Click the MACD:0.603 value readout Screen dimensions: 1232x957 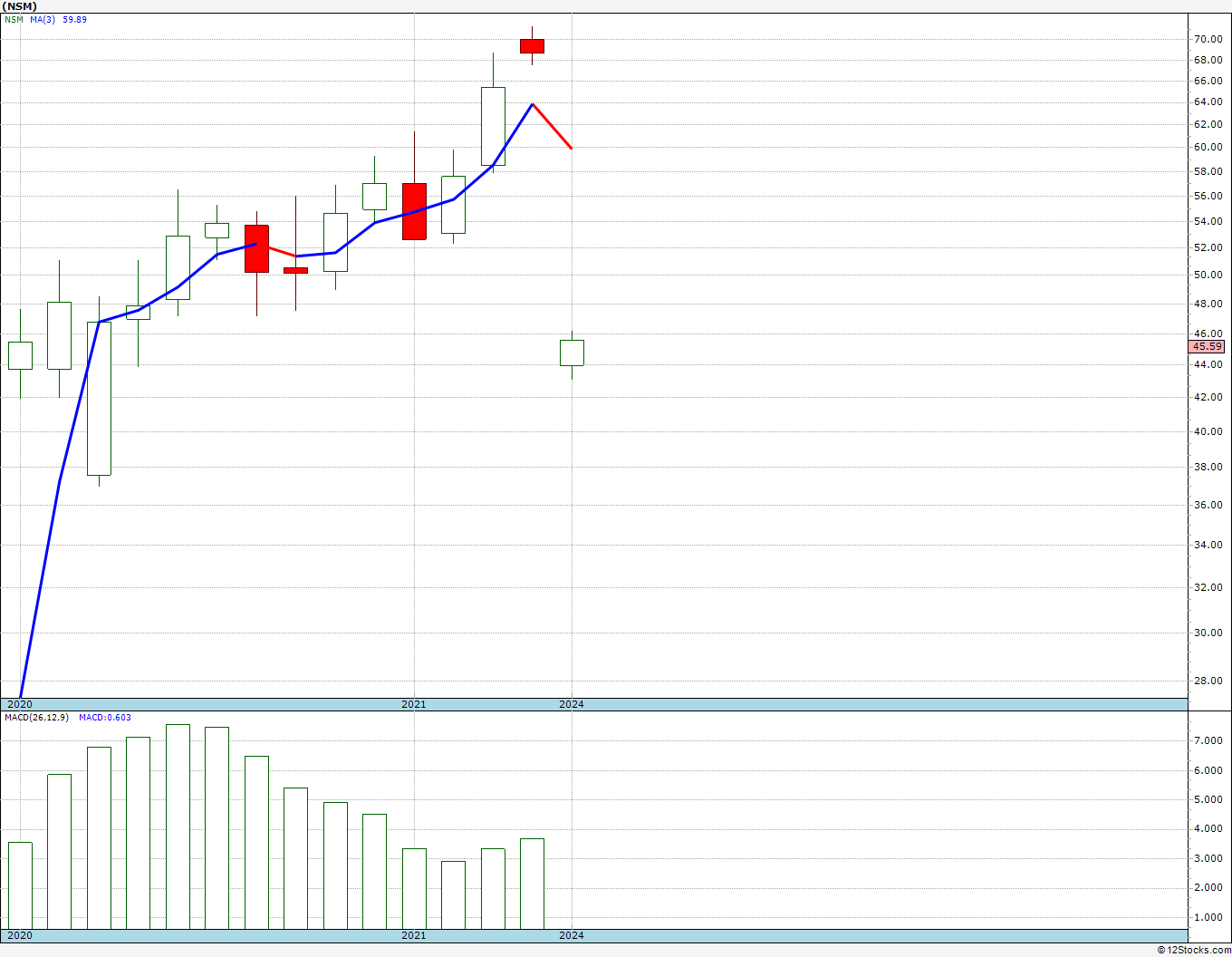[x=105, y=717]
